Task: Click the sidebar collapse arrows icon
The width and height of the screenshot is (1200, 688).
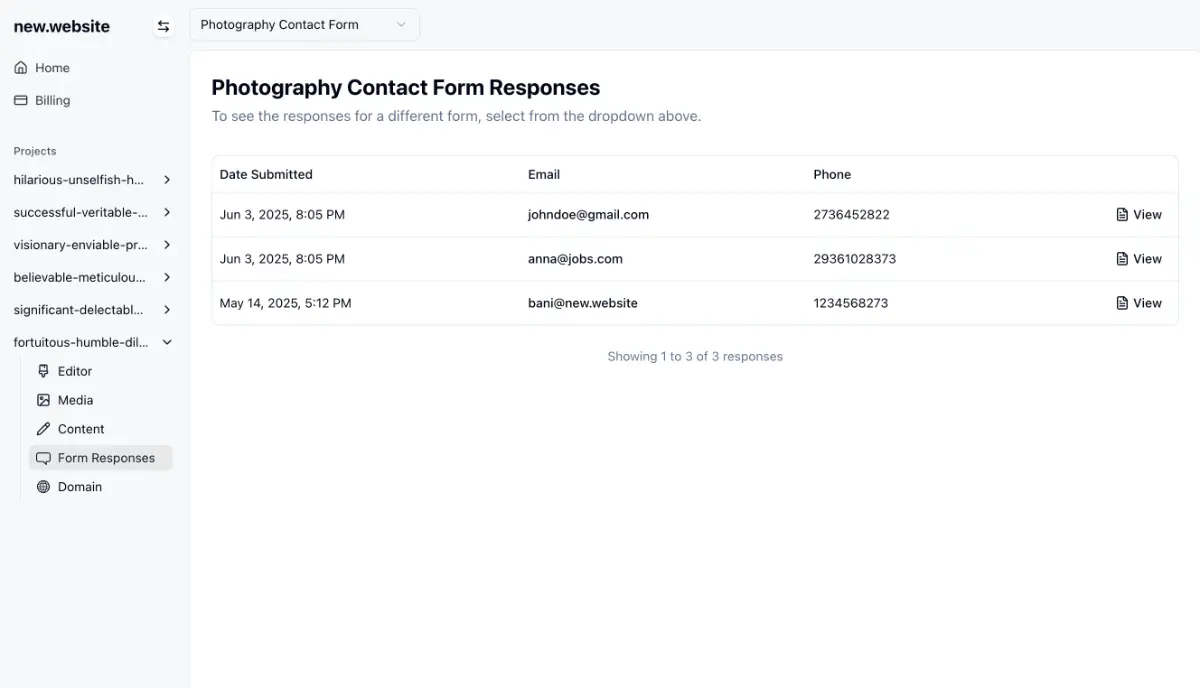Action: [164, 27]
